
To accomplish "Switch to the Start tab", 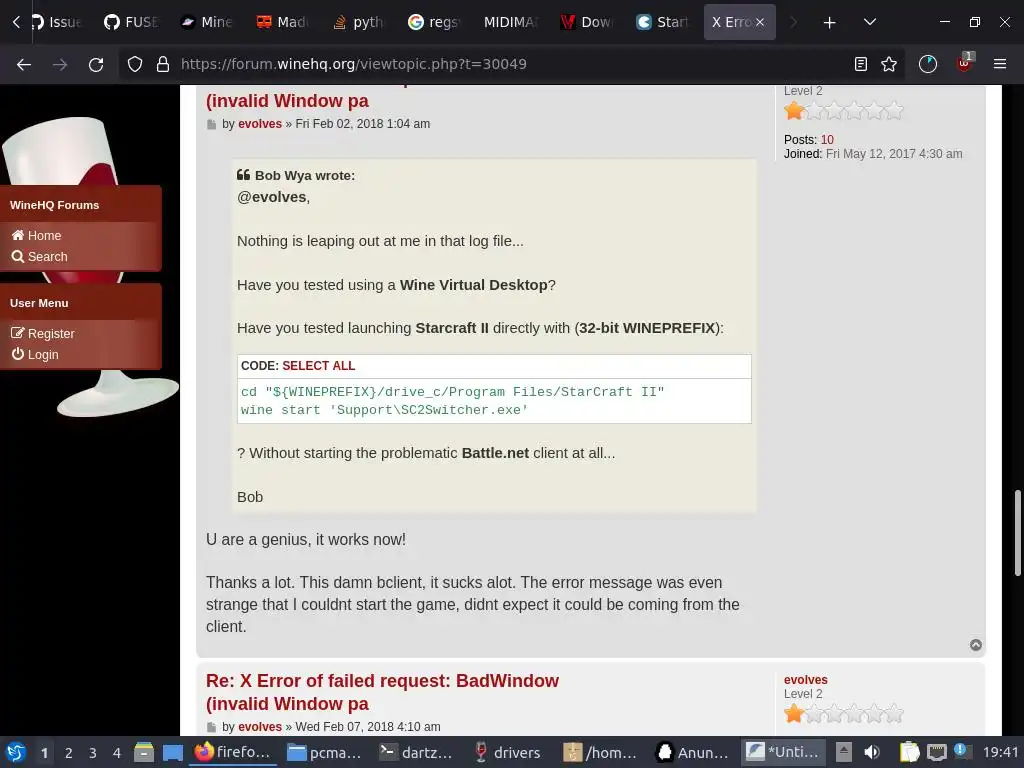I will [662, 22].
